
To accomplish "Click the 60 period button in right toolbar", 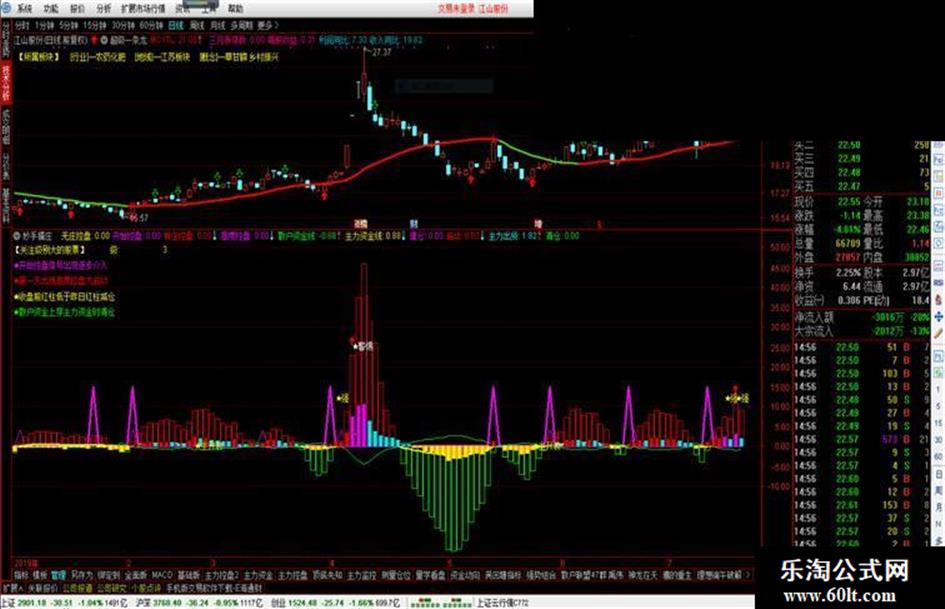I will click(938, 457).
